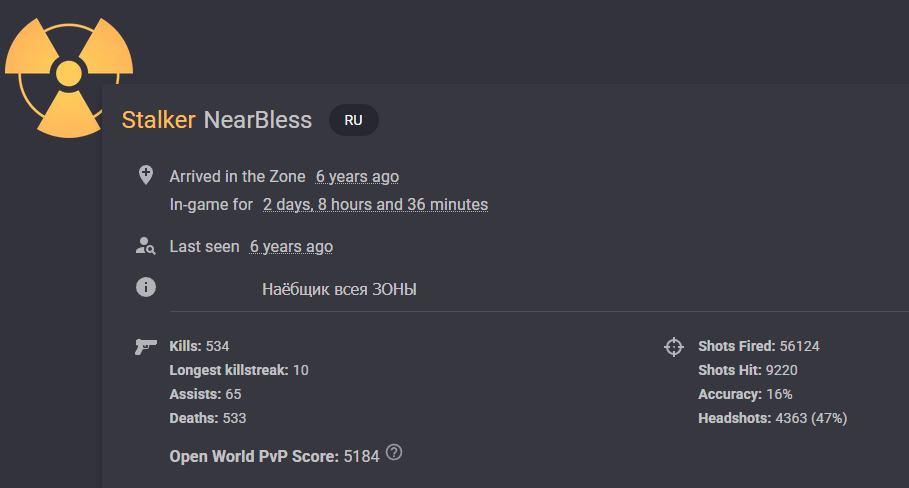Click the in-game time "2 days, 8 hours"
The image size is (909, 488).
tap(375, 205)
